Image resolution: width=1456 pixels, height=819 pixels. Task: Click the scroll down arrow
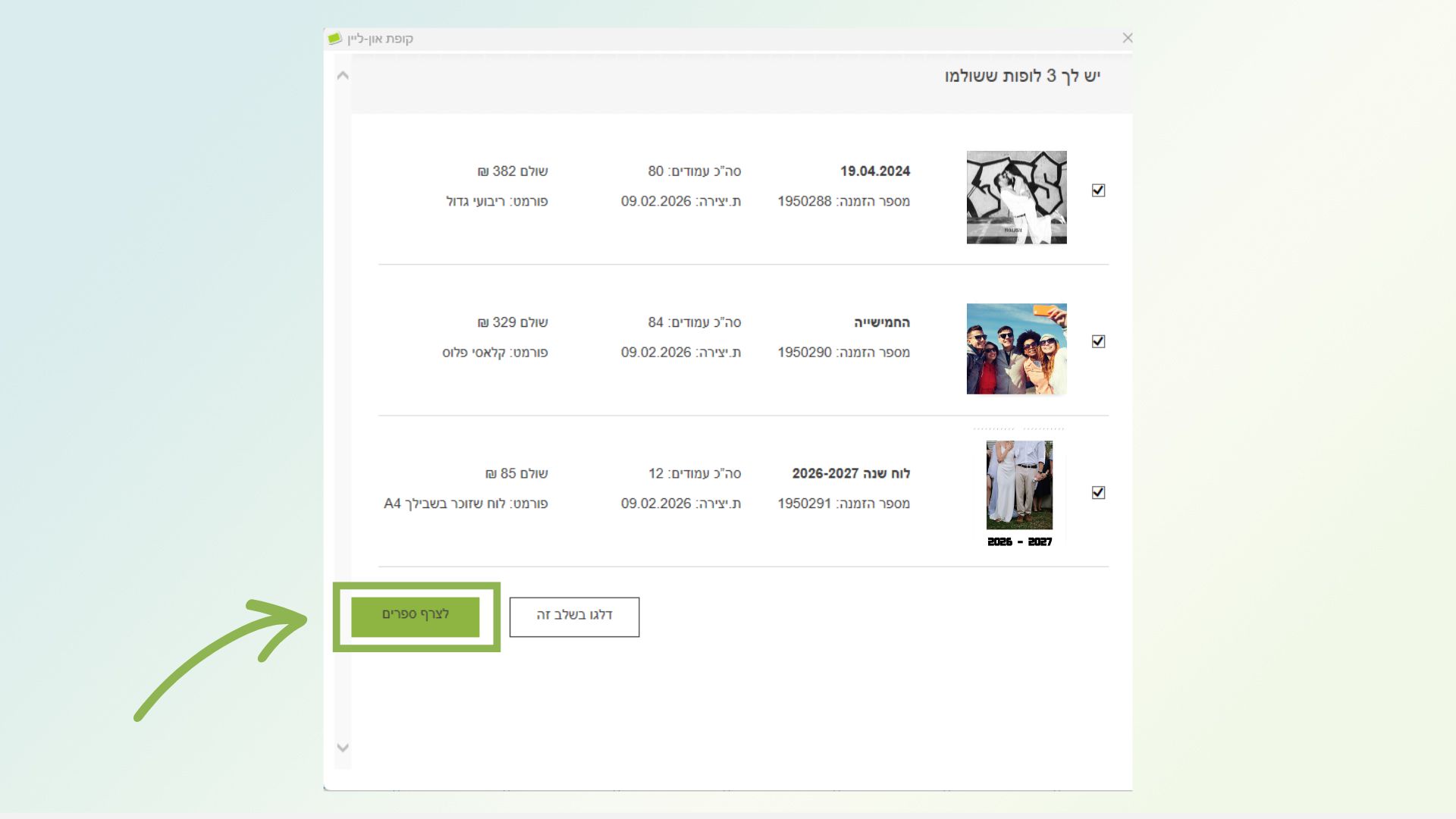[x=343, y=748]
